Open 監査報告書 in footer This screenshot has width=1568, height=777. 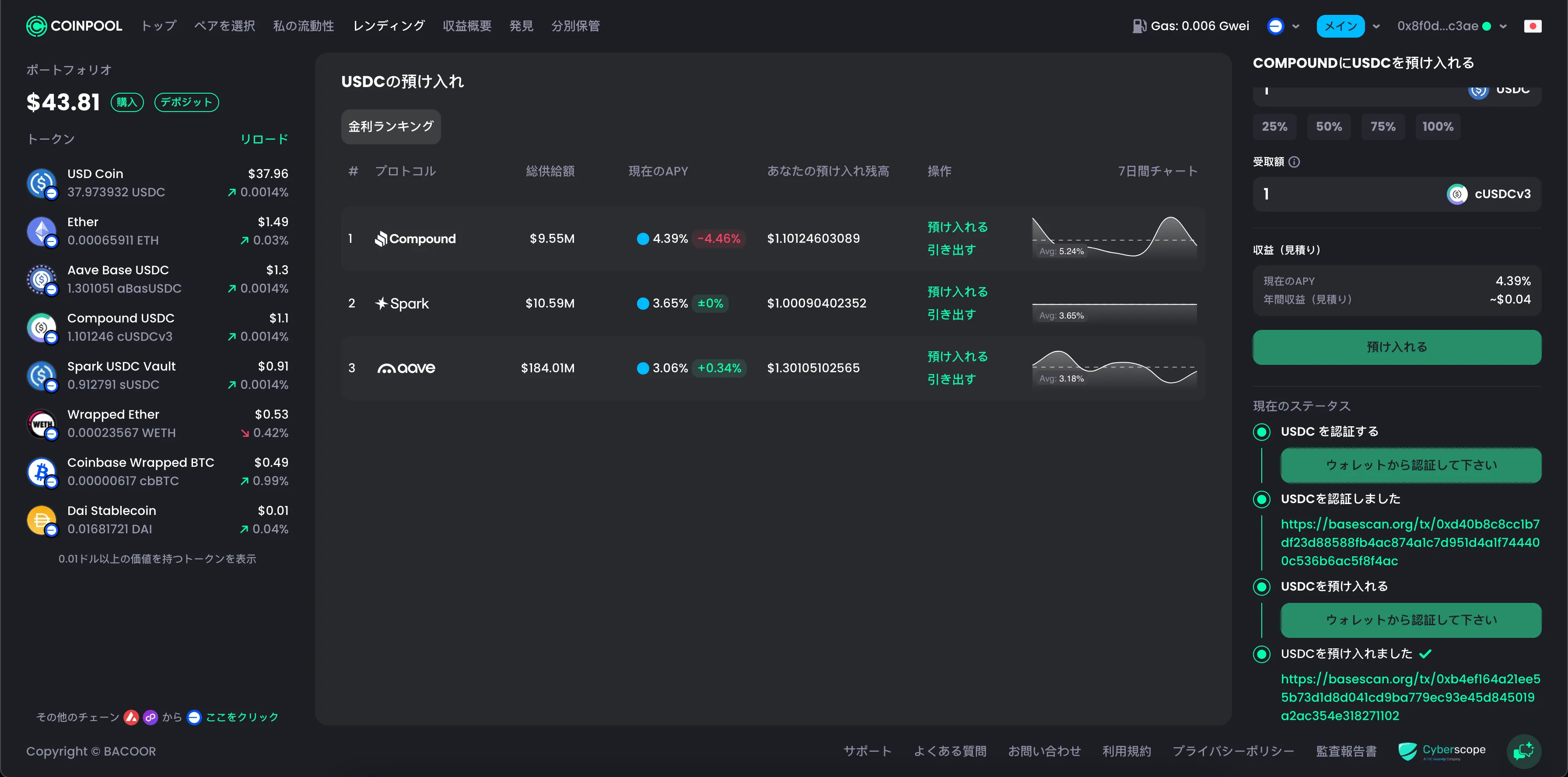click(x=1347, y=752)
